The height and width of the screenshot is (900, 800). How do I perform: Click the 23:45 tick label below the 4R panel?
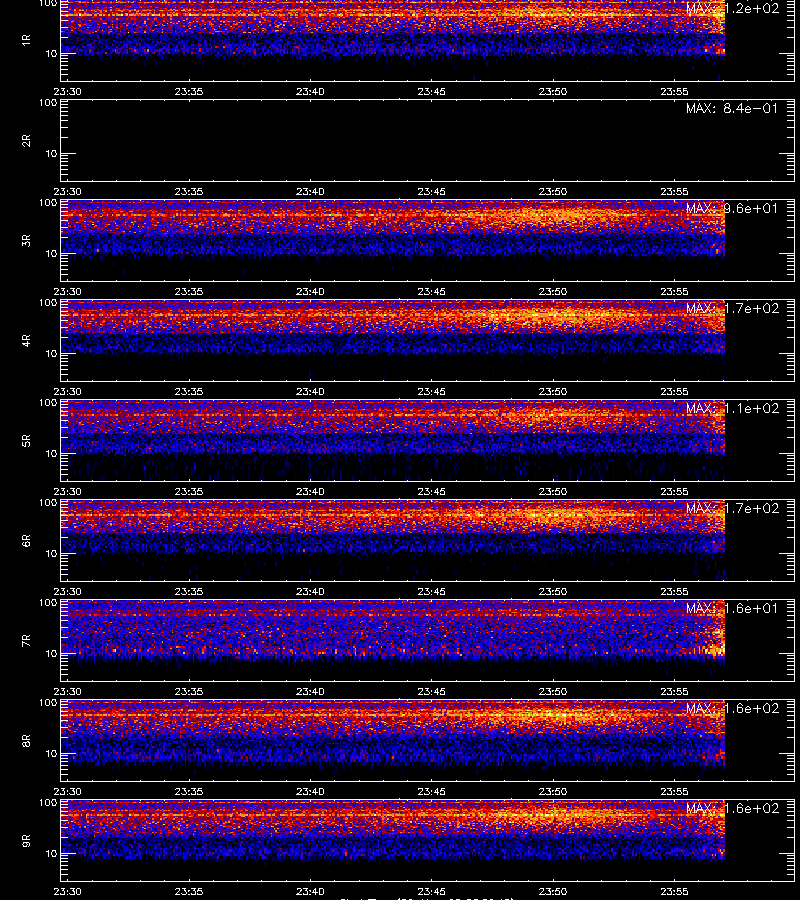(x=431, y=391)
